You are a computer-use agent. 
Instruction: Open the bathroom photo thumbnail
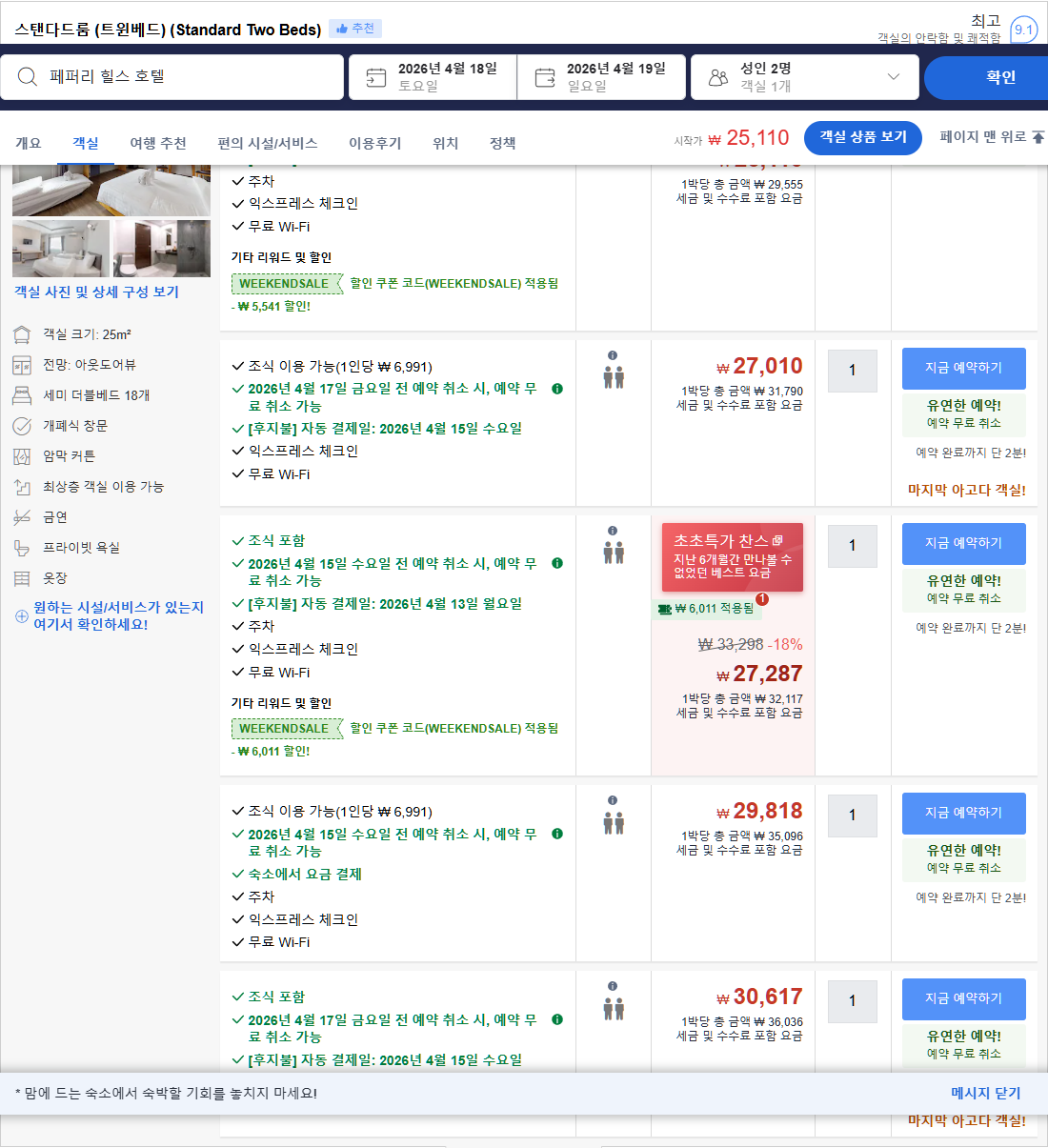pos(162,249)
